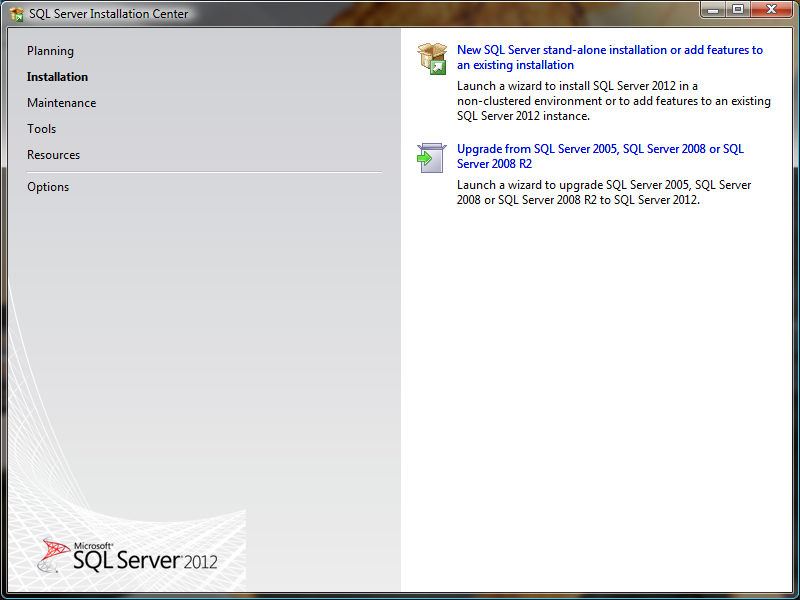Go to the Maintenance section
This screenshot has width=800, height=600.
point(62,103)
